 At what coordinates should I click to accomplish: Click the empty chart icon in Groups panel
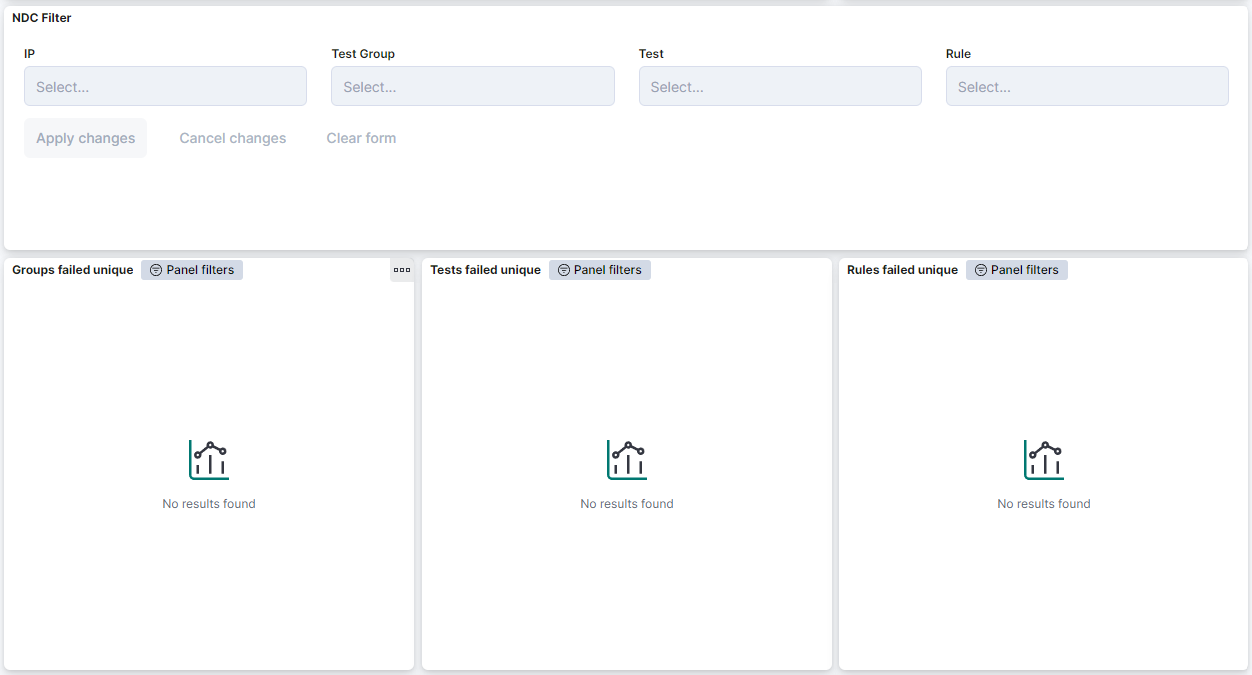(x=209, y=460)
